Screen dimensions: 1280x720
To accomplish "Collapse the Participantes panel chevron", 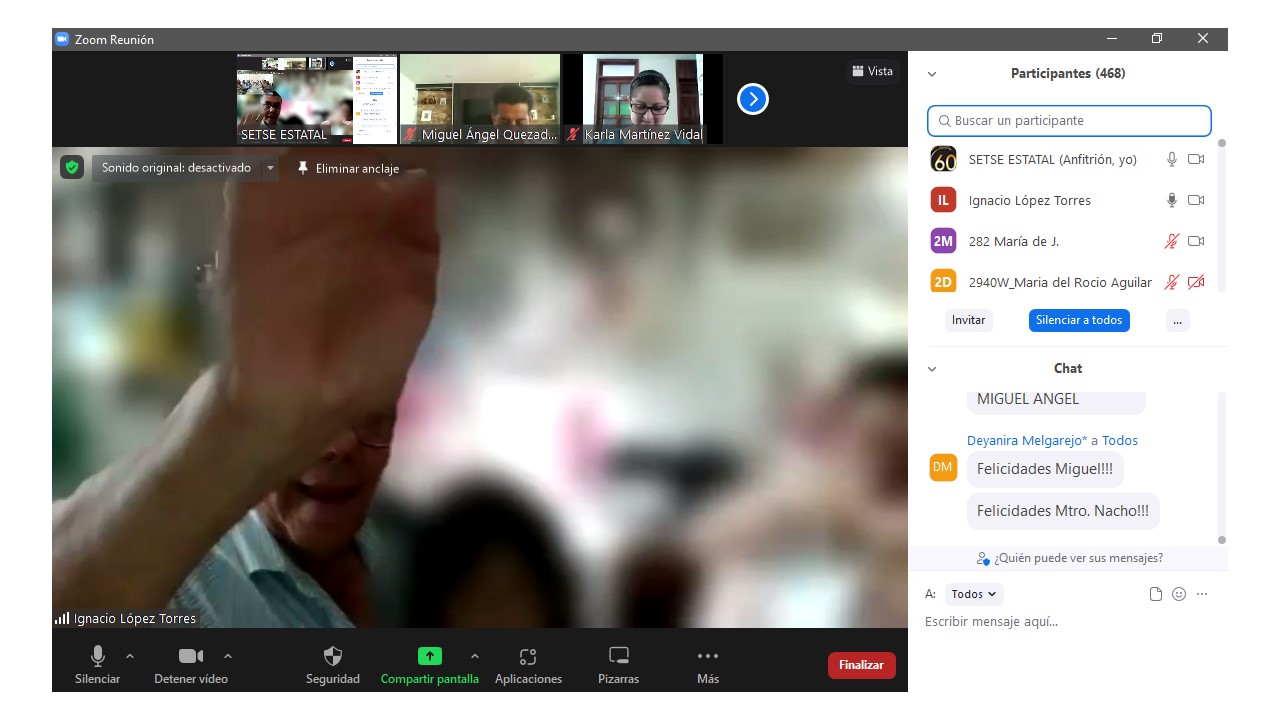I will 932,74.
